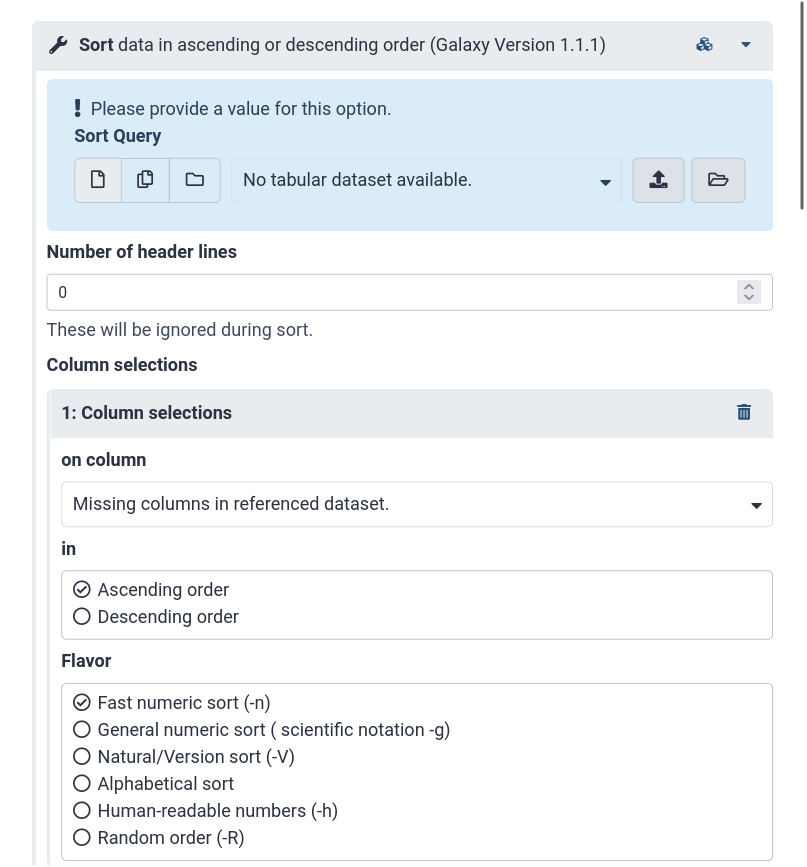Click the 1: Column selections header

click(x=146, y=412)
